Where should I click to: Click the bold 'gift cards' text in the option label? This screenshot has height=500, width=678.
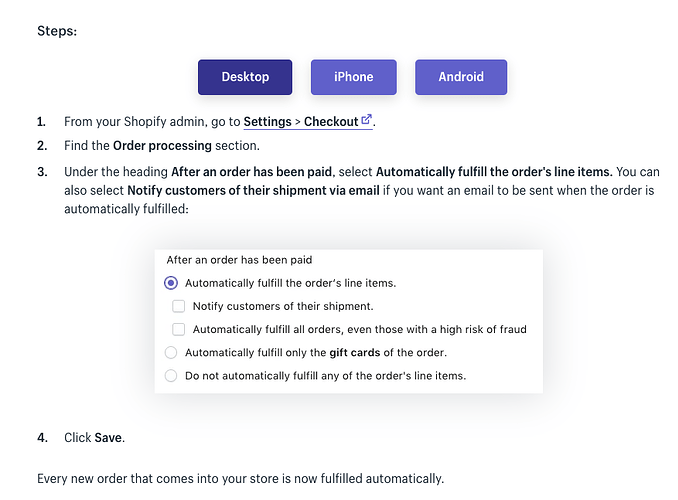[x=357, y=352]
